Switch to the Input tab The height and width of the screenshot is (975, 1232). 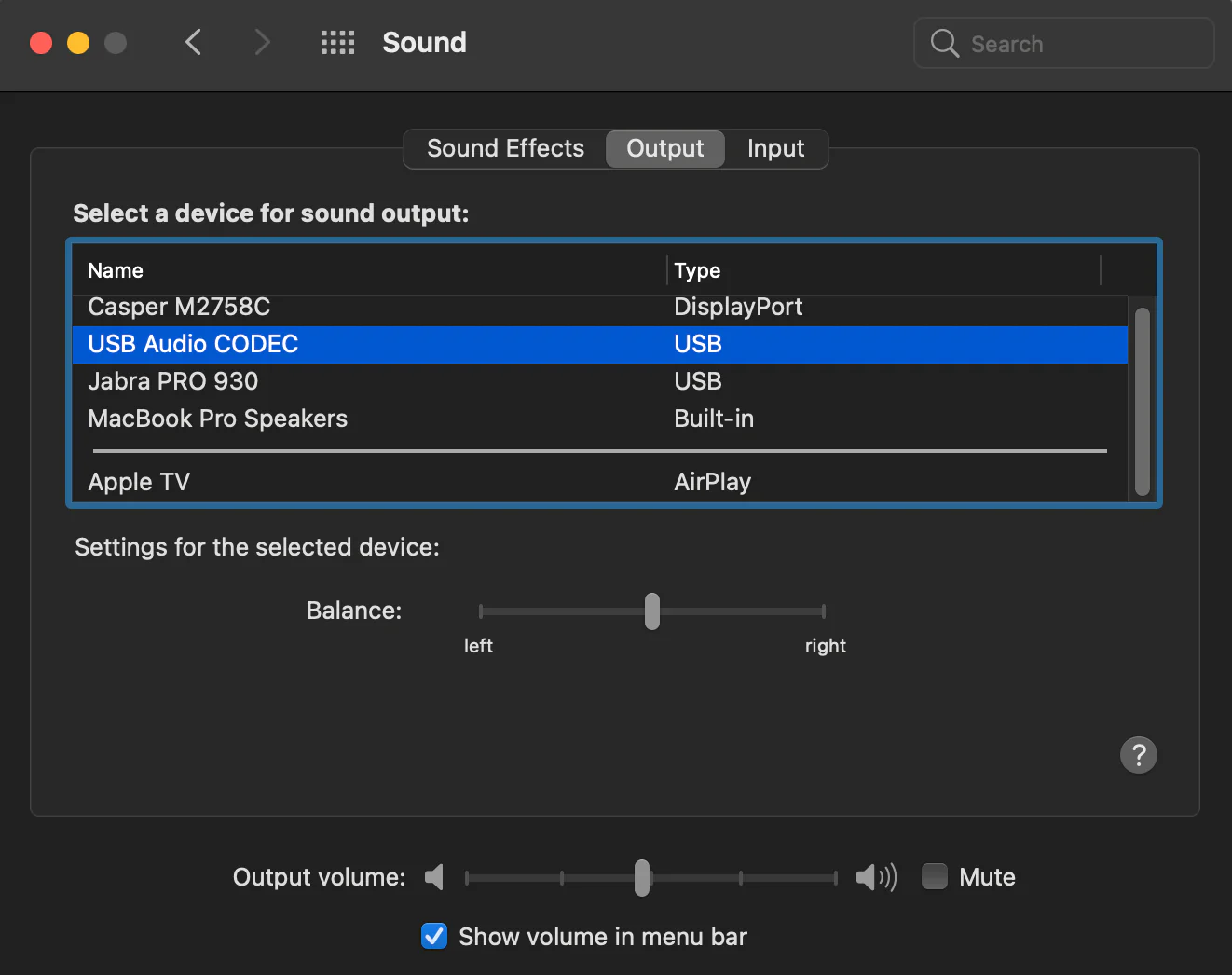pos(775,148)
